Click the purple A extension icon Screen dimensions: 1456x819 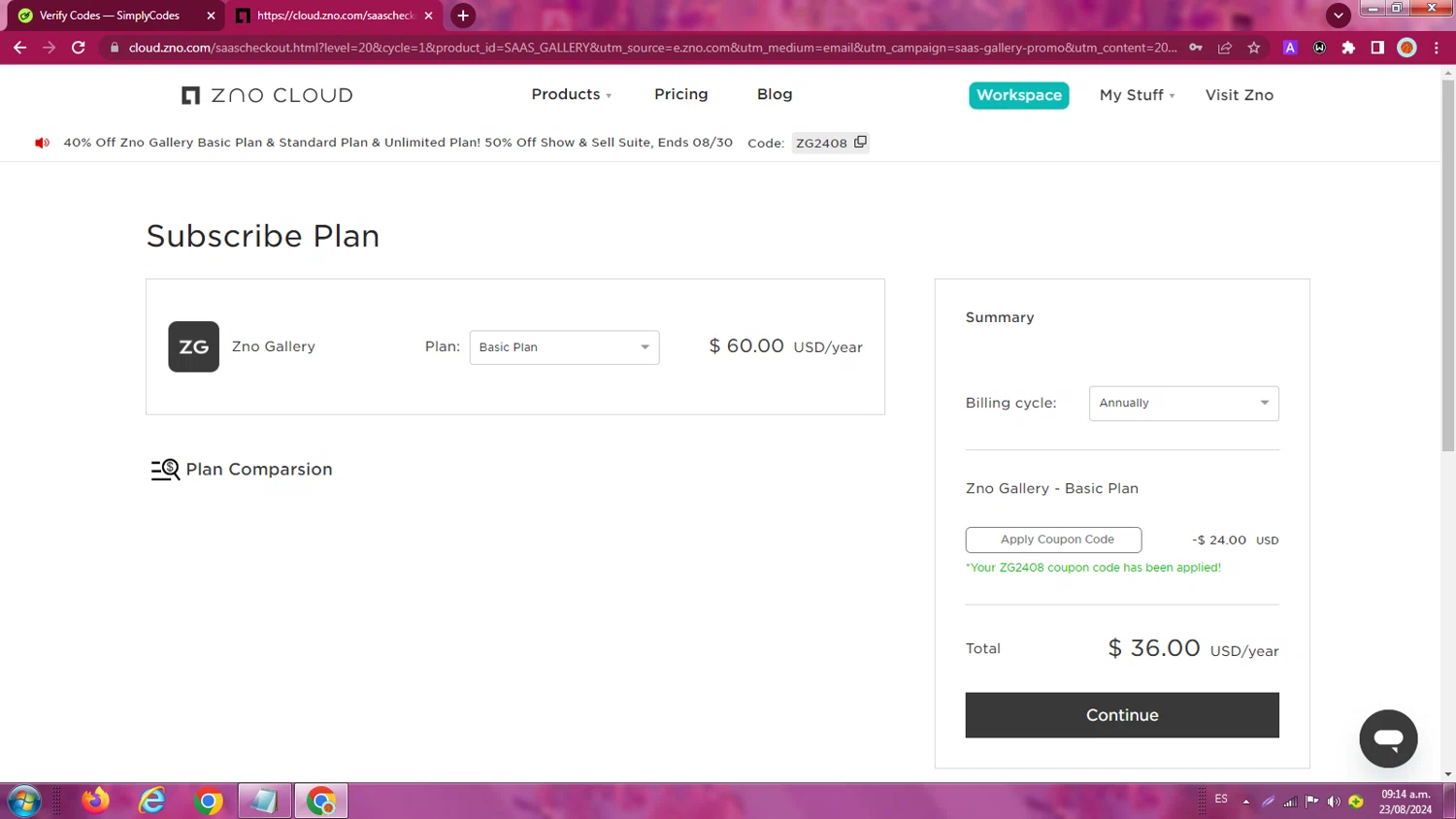click(1290, 48)
